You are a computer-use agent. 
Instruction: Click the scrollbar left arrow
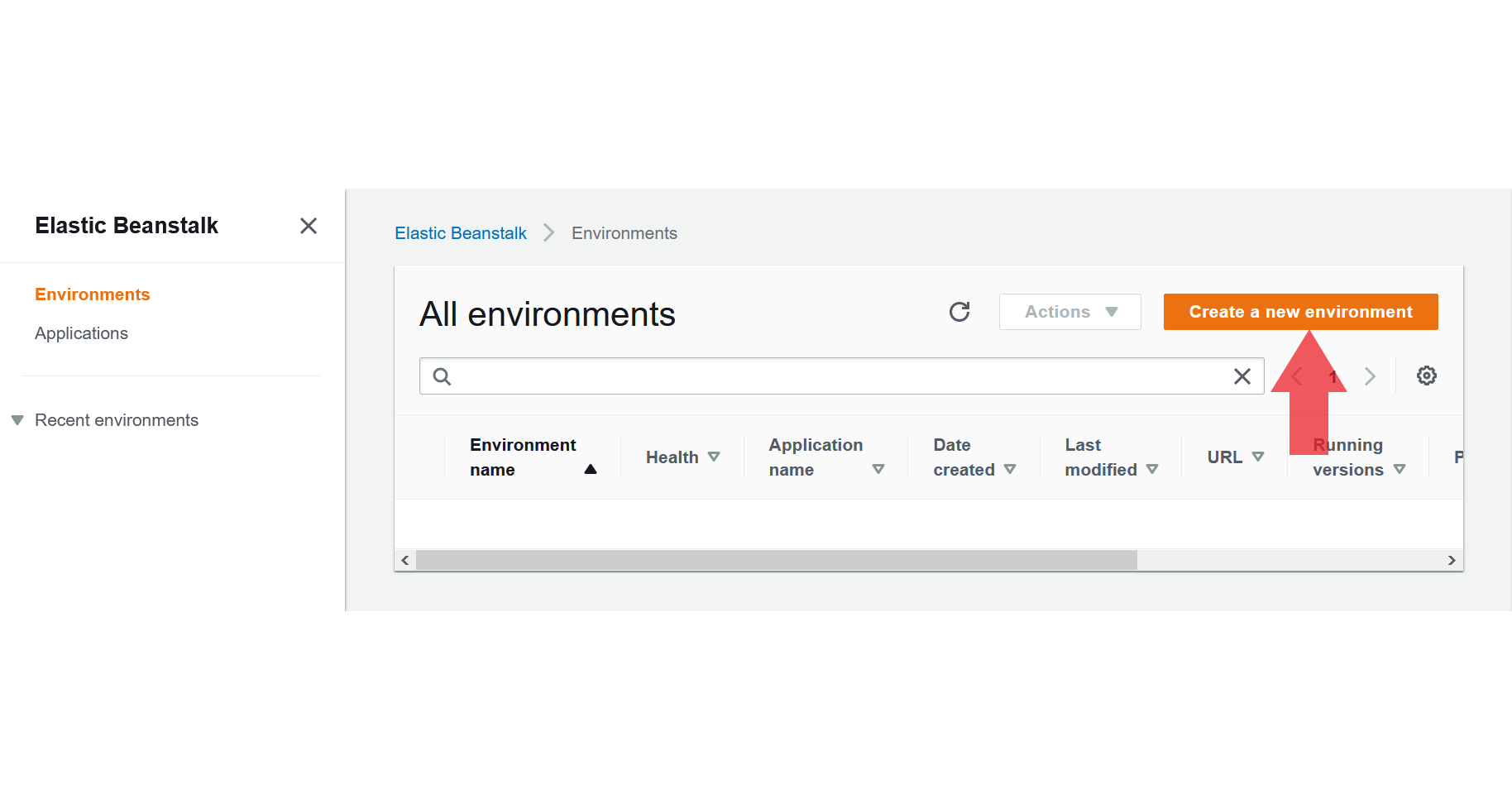(405, 560)
